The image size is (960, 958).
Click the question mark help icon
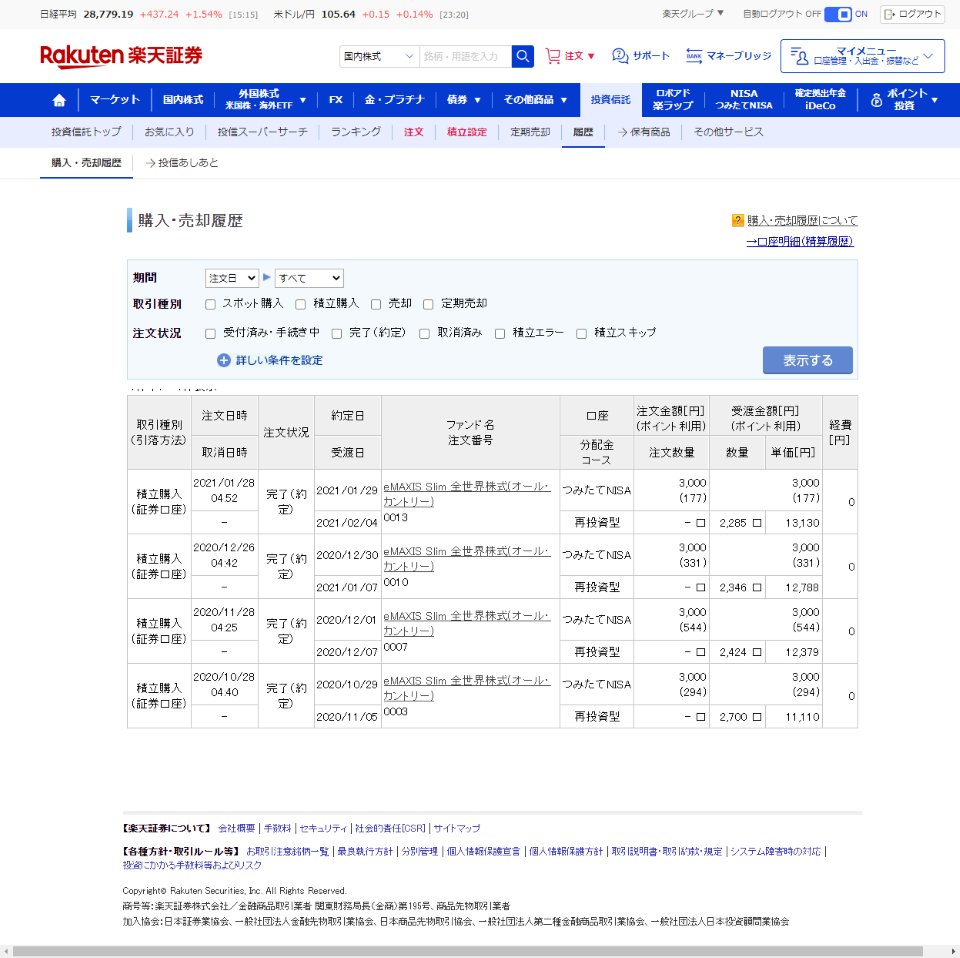tap(737, 220)
